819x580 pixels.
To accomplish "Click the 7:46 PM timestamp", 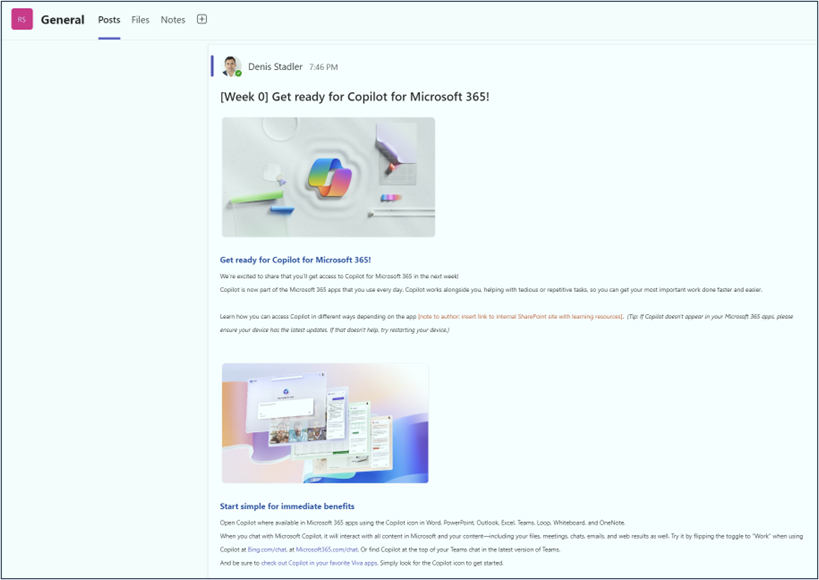I will click(x=323, y=67).
